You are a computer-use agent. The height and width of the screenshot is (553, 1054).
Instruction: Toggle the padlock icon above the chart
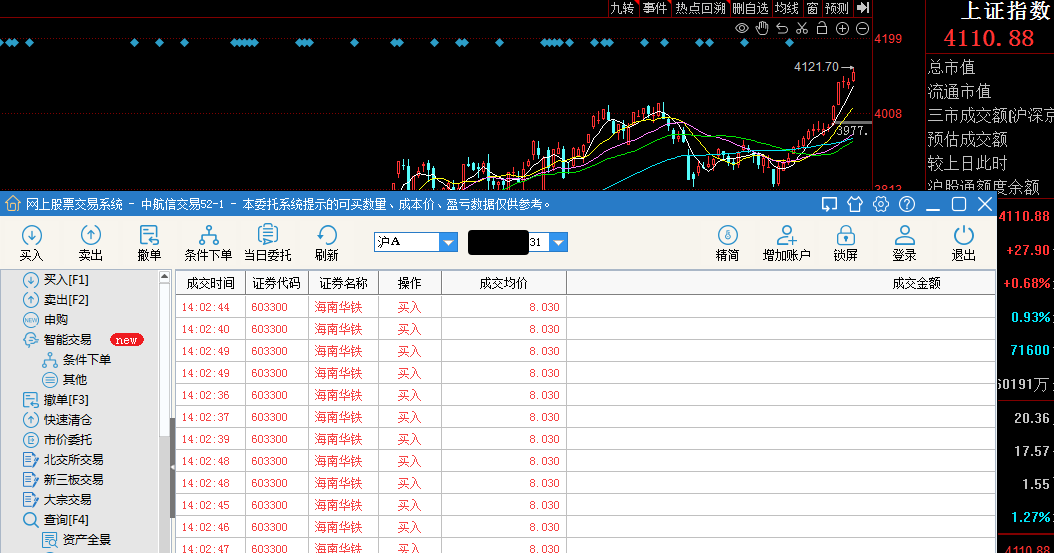pos(821,28)
